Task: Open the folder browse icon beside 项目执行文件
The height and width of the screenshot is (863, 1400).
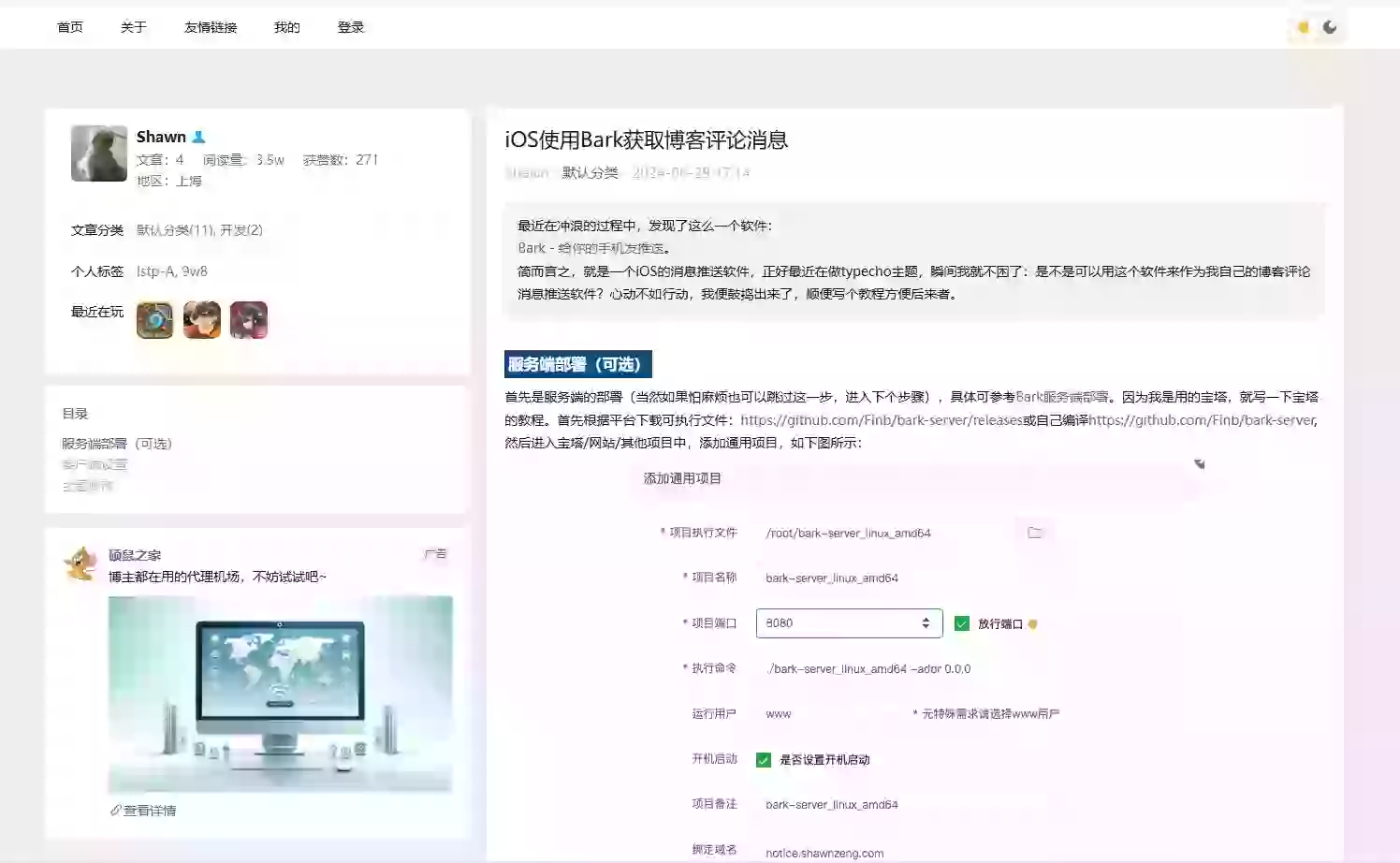Action: [x=1035, y=531]
